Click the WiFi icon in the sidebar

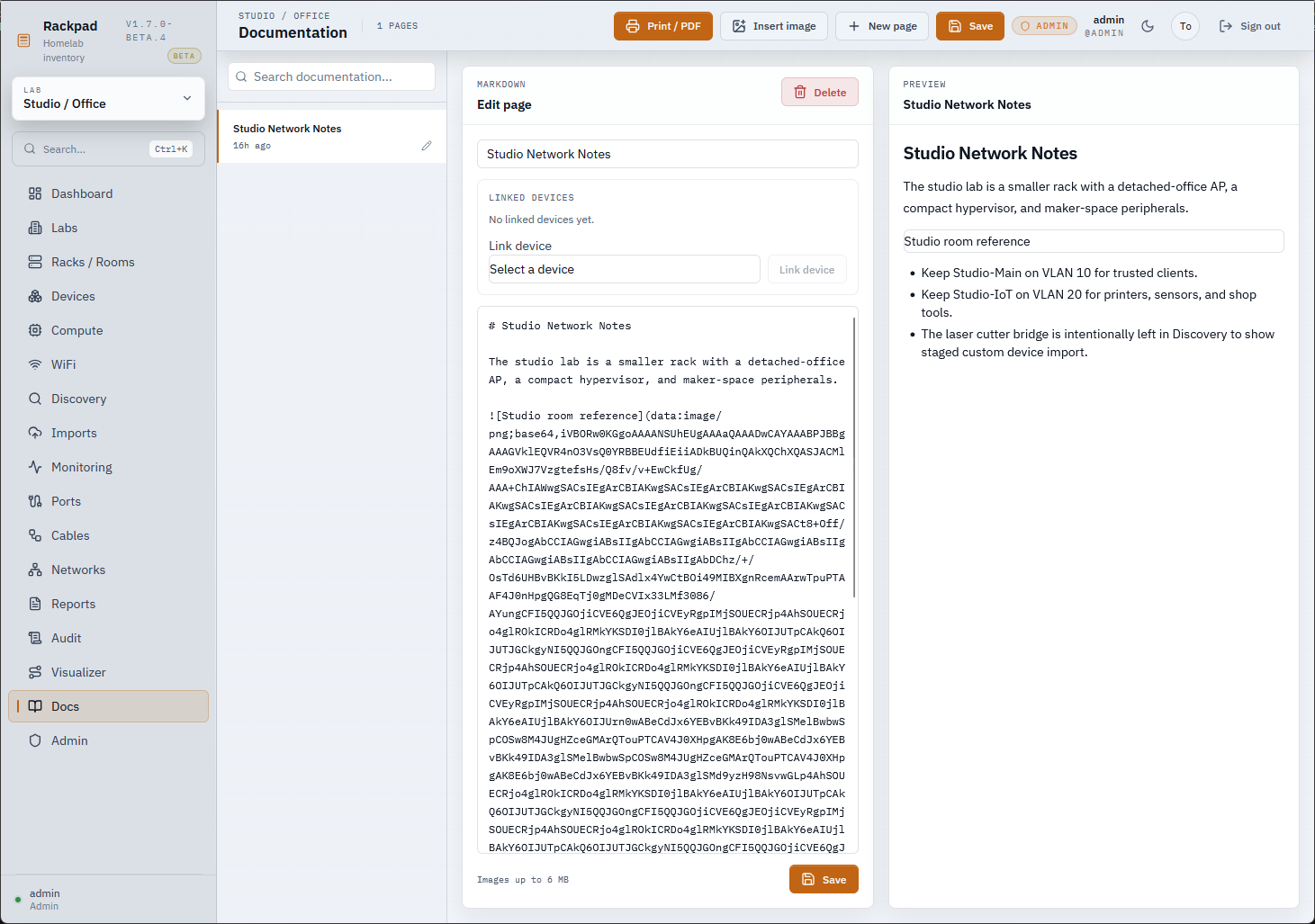click(35, 364)
